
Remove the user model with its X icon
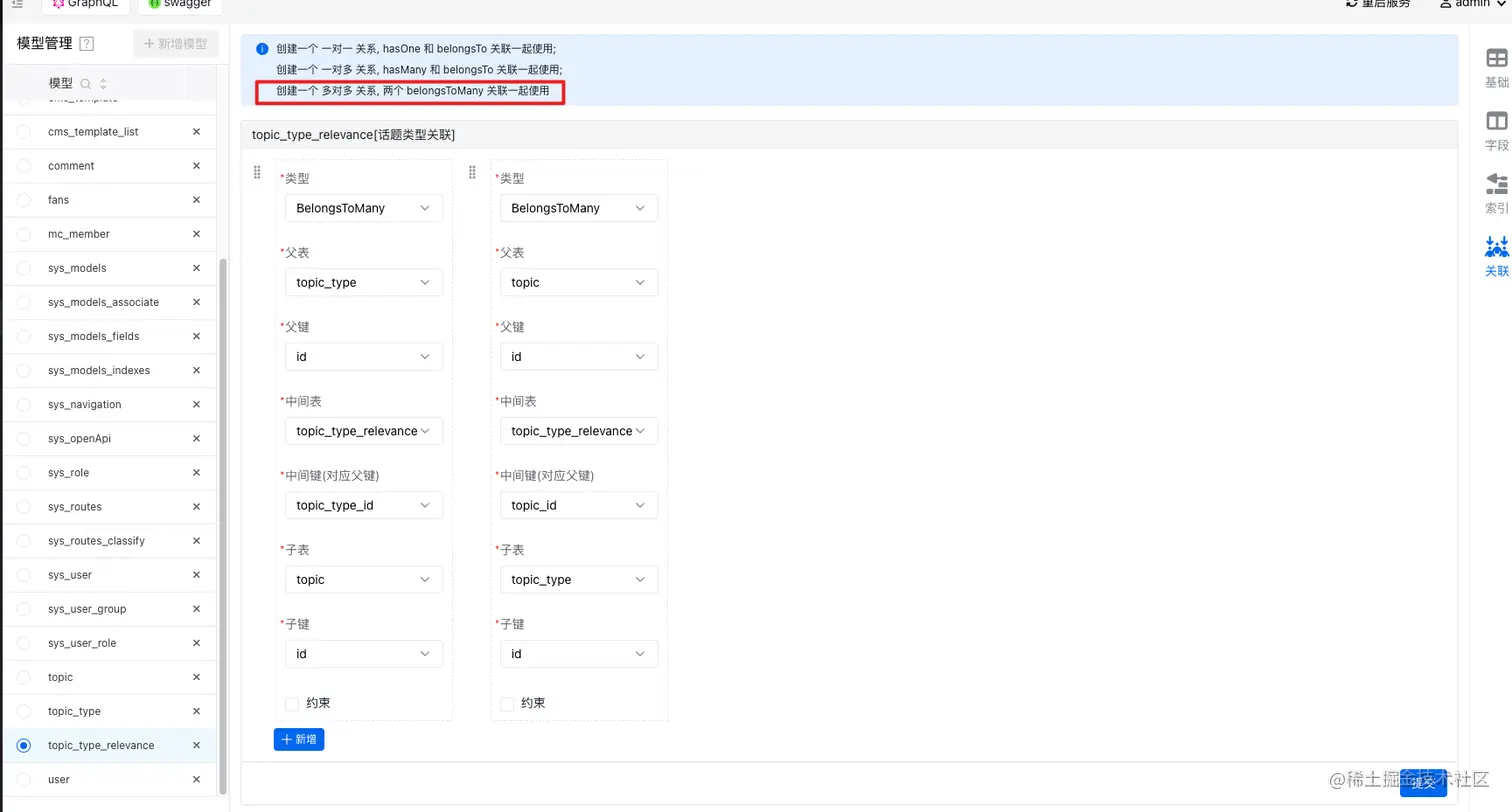click(196, 779)
